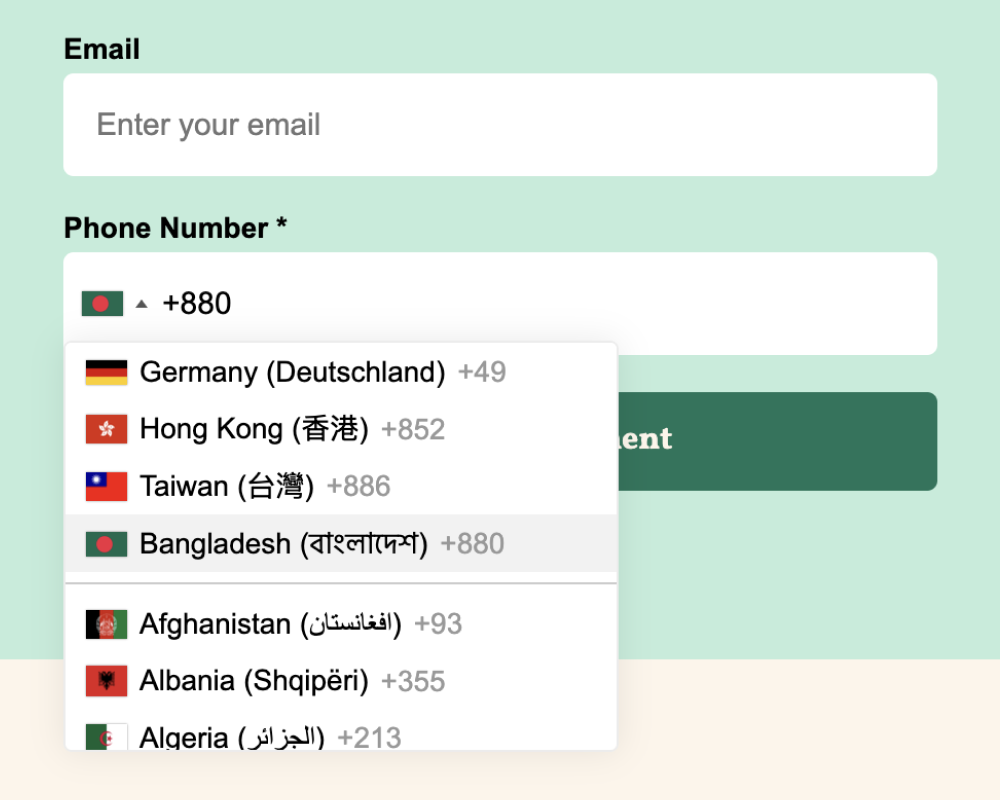This screenshot has width=1000, height=800.
Task: Click the Albania flag icon
Action: pyautogui.click(x=106, y=681)
